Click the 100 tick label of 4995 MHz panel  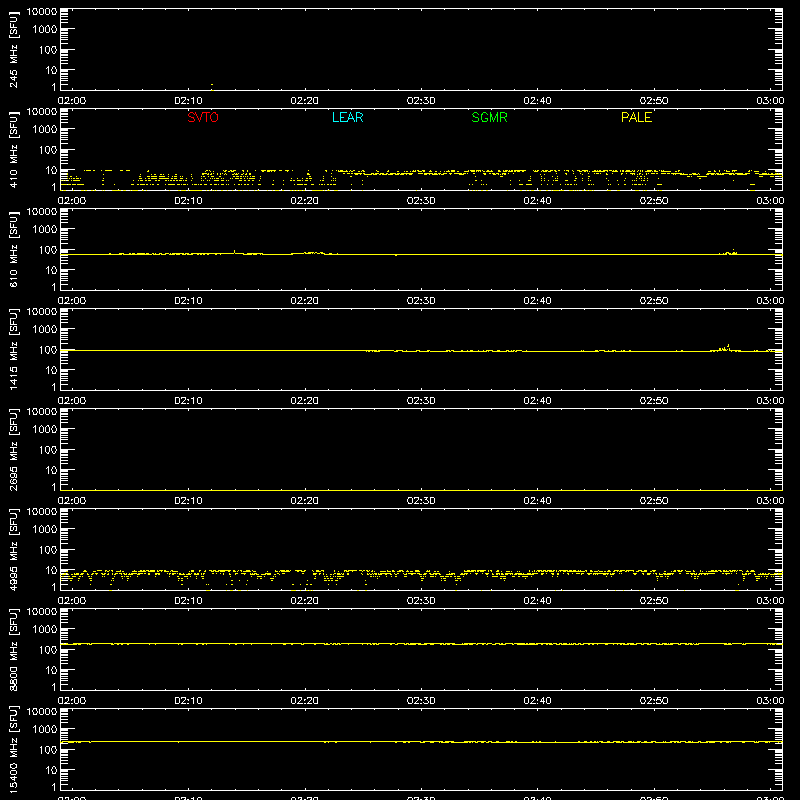[48, 550]
